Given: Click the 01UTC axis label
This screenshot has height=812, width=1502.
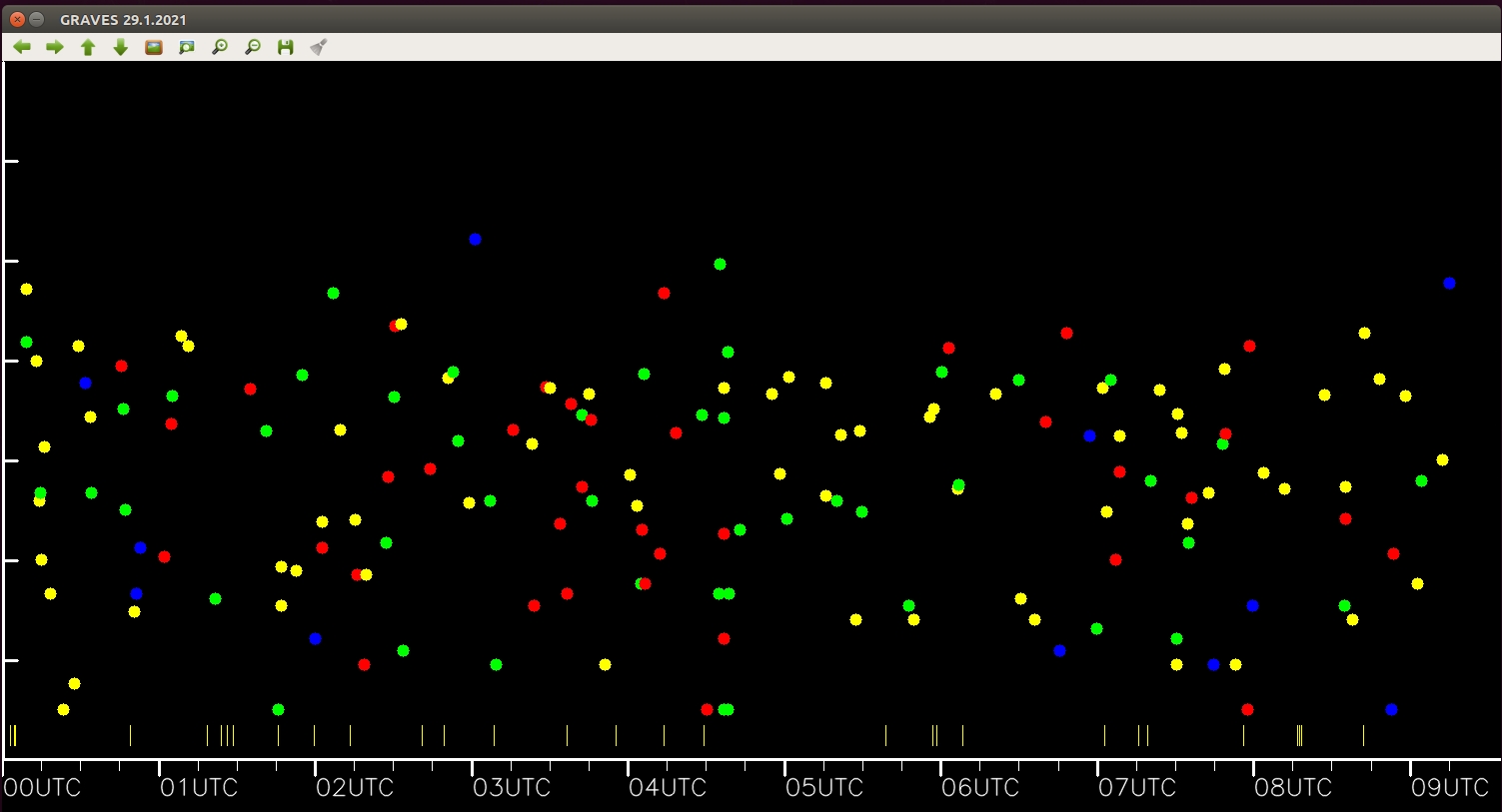Looking at the screenshot, I should click(199, 788).
